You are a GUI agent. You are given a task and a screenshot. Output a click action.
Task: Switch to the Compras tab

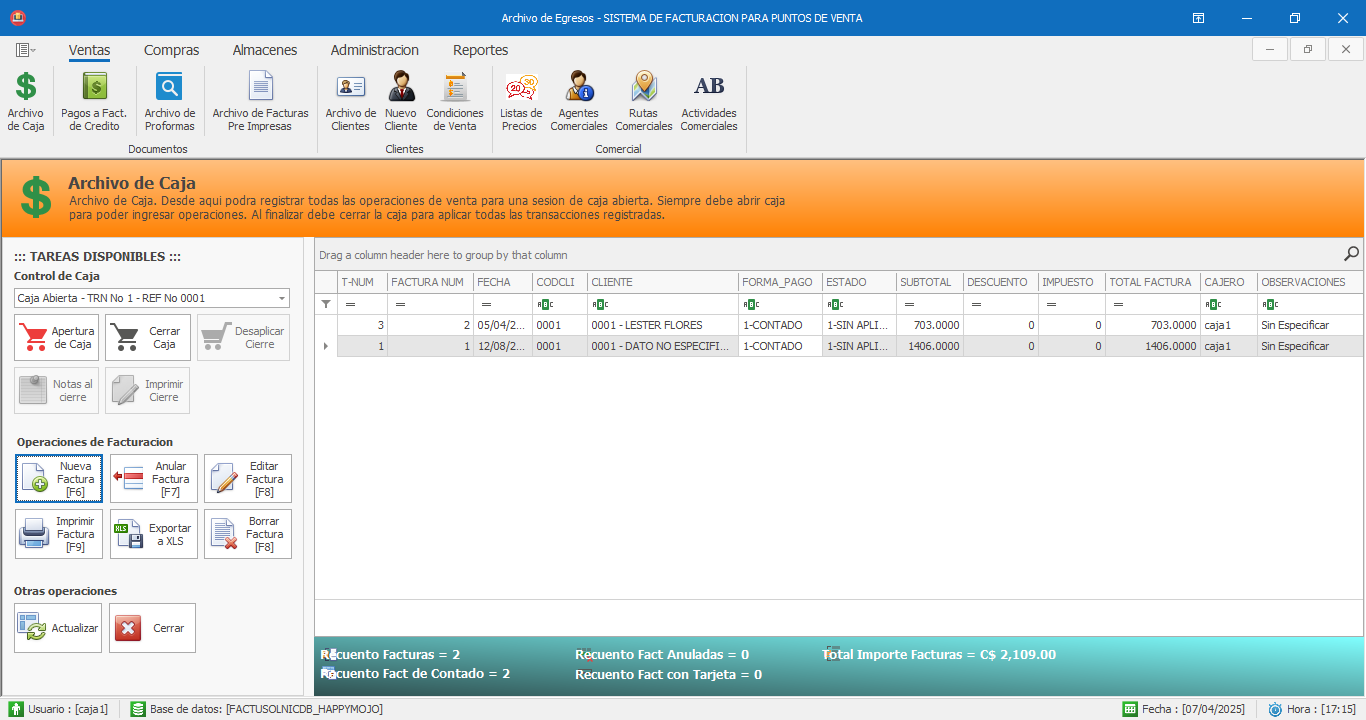171,50
